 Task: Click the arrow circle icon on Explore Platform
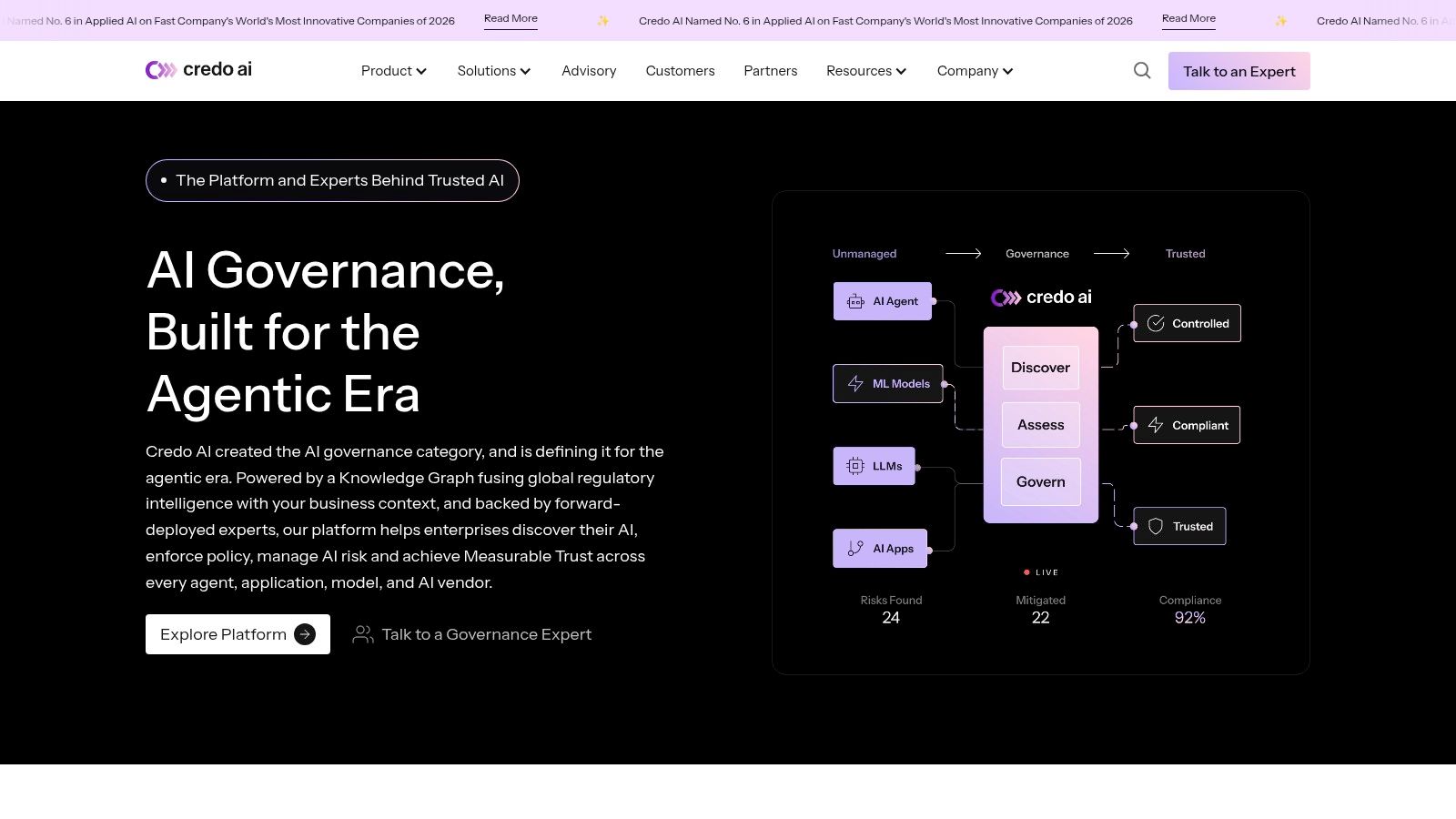pos(305,634)
